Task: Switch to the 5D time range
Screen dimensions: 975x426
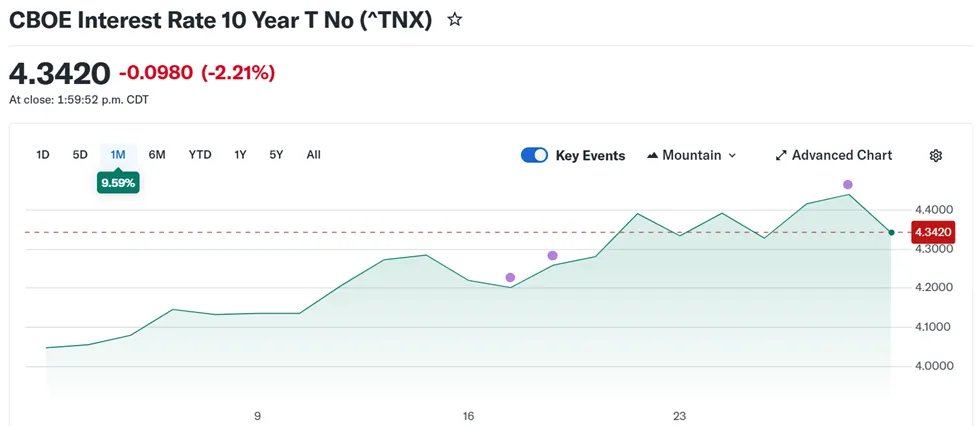Action: click(80, 154)
